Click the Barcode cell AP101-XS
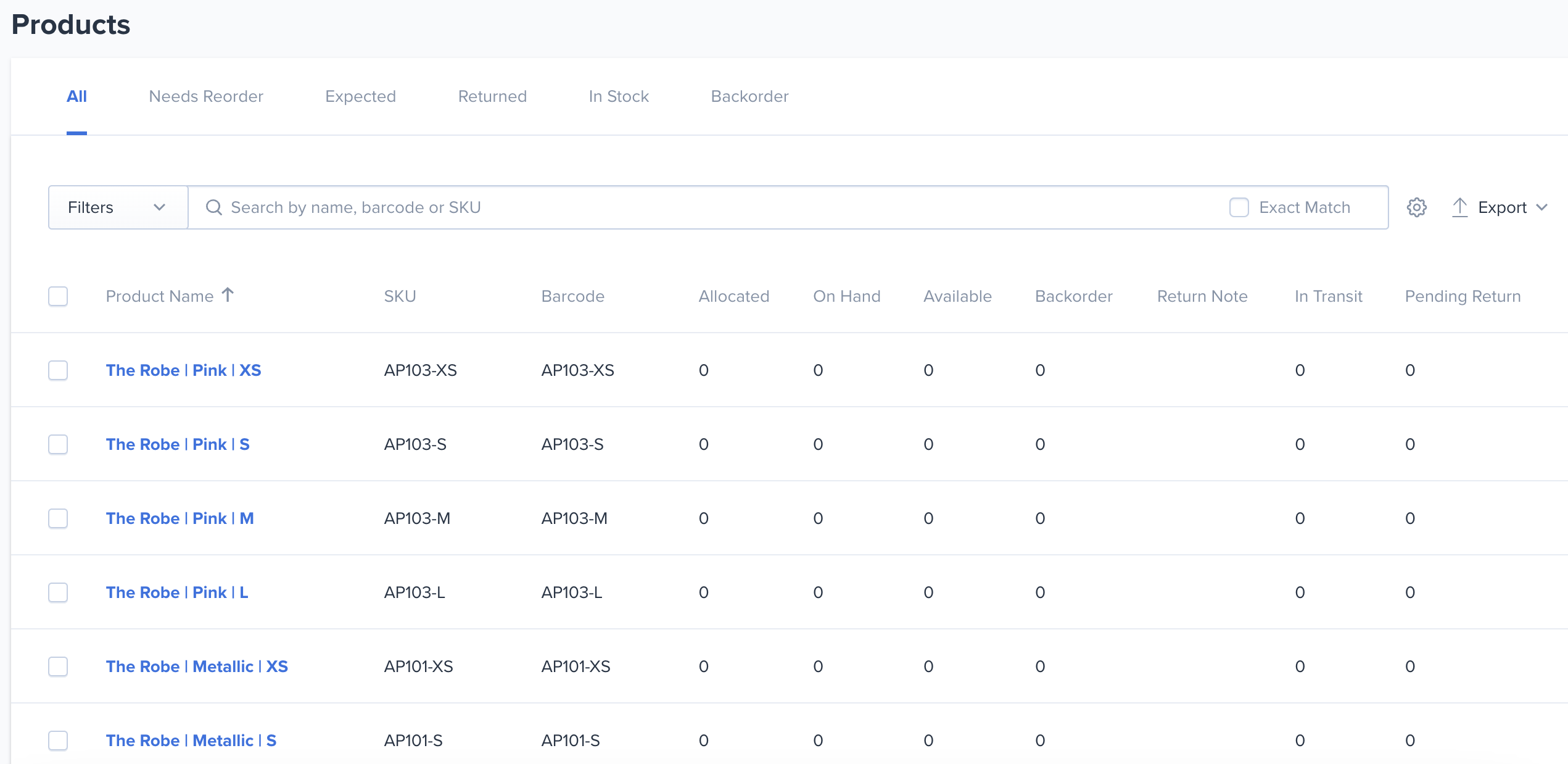1568x764 pixels. tap(576, 666)
